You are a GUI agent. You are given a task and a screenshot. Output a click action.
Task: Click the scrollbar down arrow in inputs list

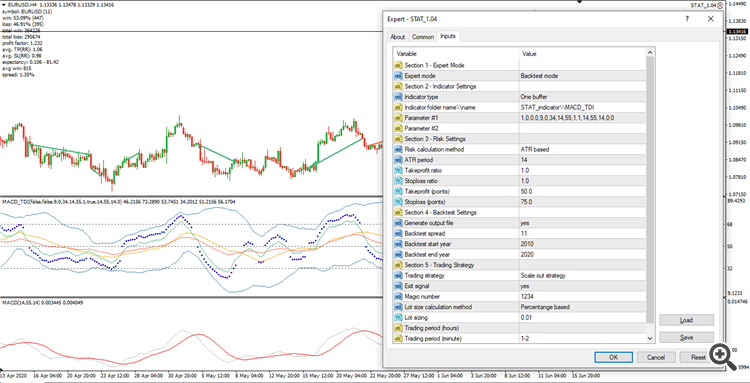[x=650, y=338]
